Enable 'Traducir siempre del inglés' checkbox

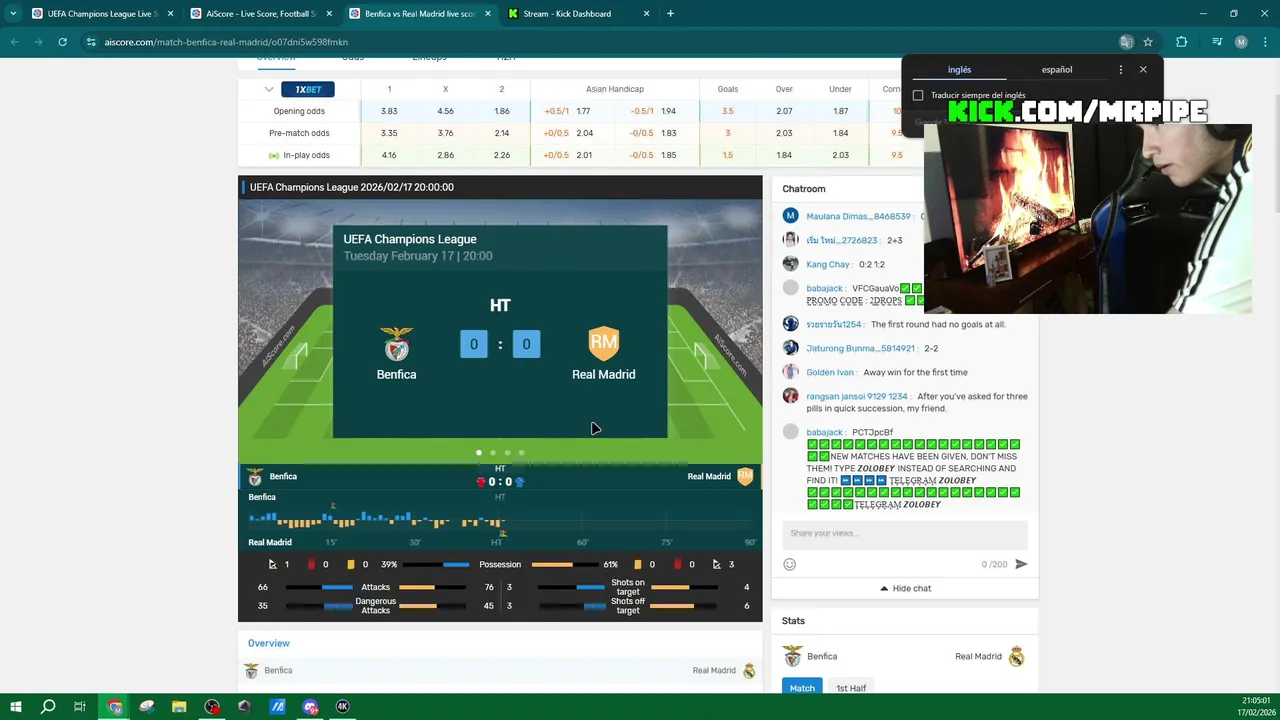coord(918,95)
